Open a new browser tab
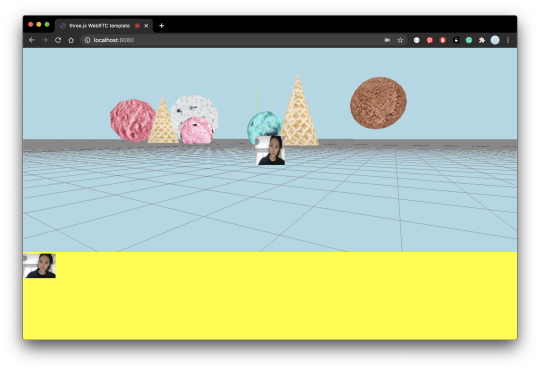This screenshot has width=540, height=370. click(x=162, y=26)
